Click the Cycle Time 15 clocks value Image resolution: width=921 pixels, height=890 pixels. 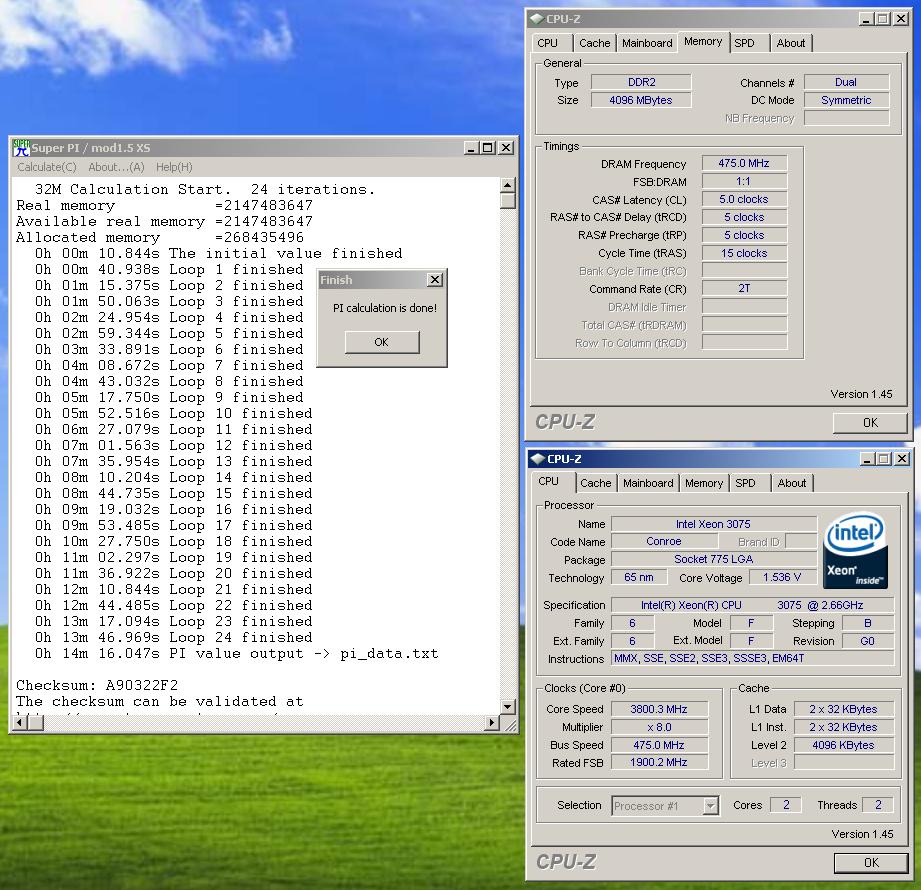(744, 253)
